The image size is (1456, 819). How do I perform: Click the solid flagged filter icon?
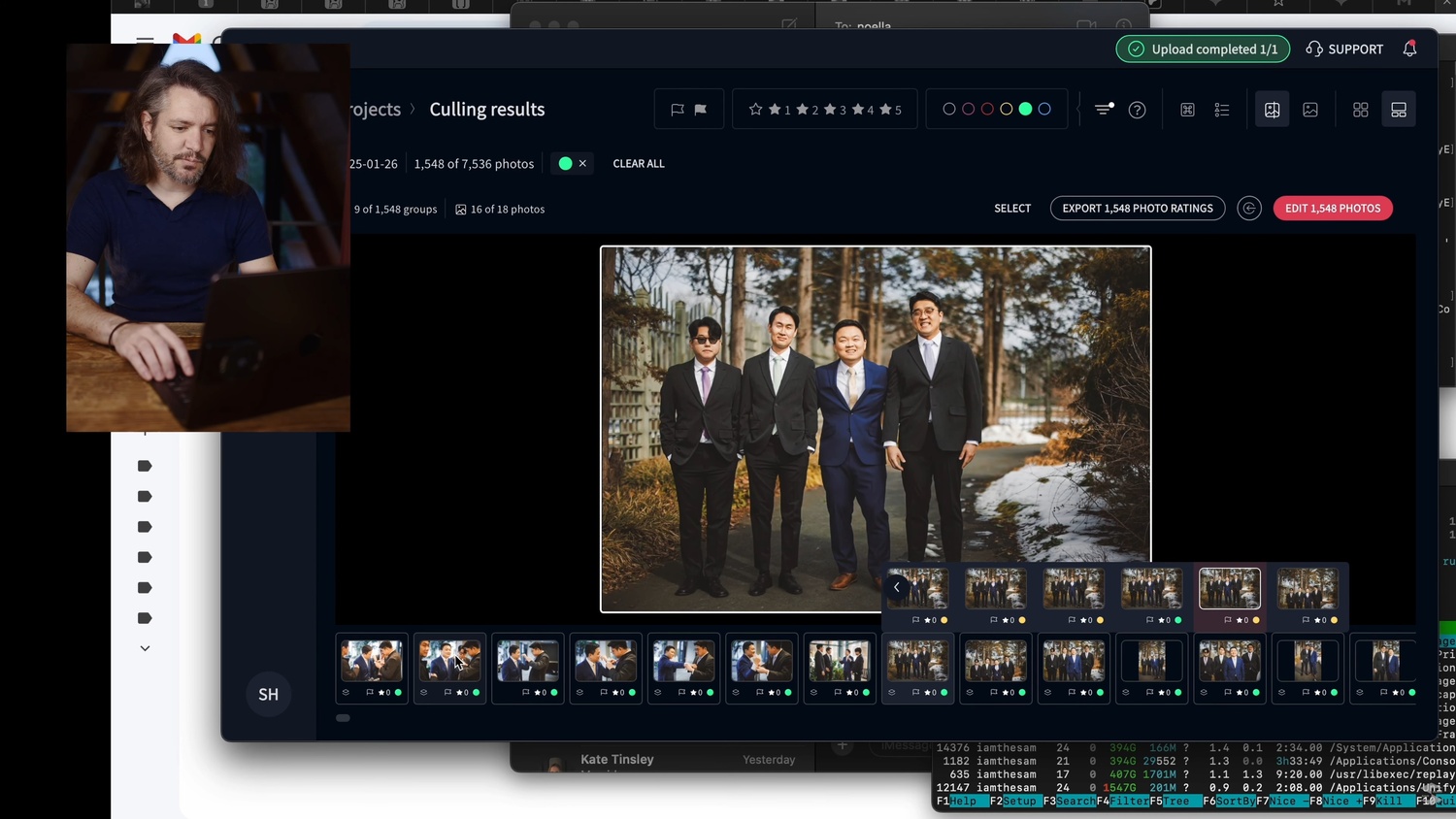point(701,110)
